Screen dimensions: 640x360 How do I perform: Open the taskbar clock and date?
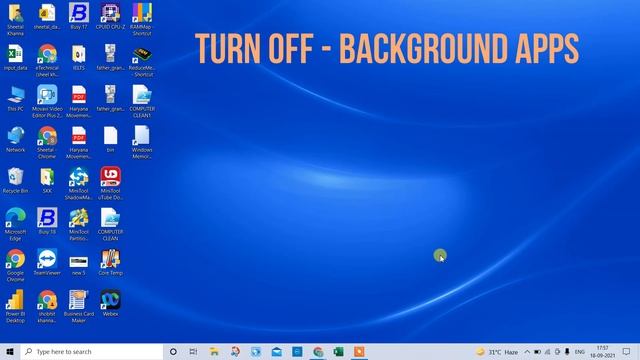(x=602, y=352)
